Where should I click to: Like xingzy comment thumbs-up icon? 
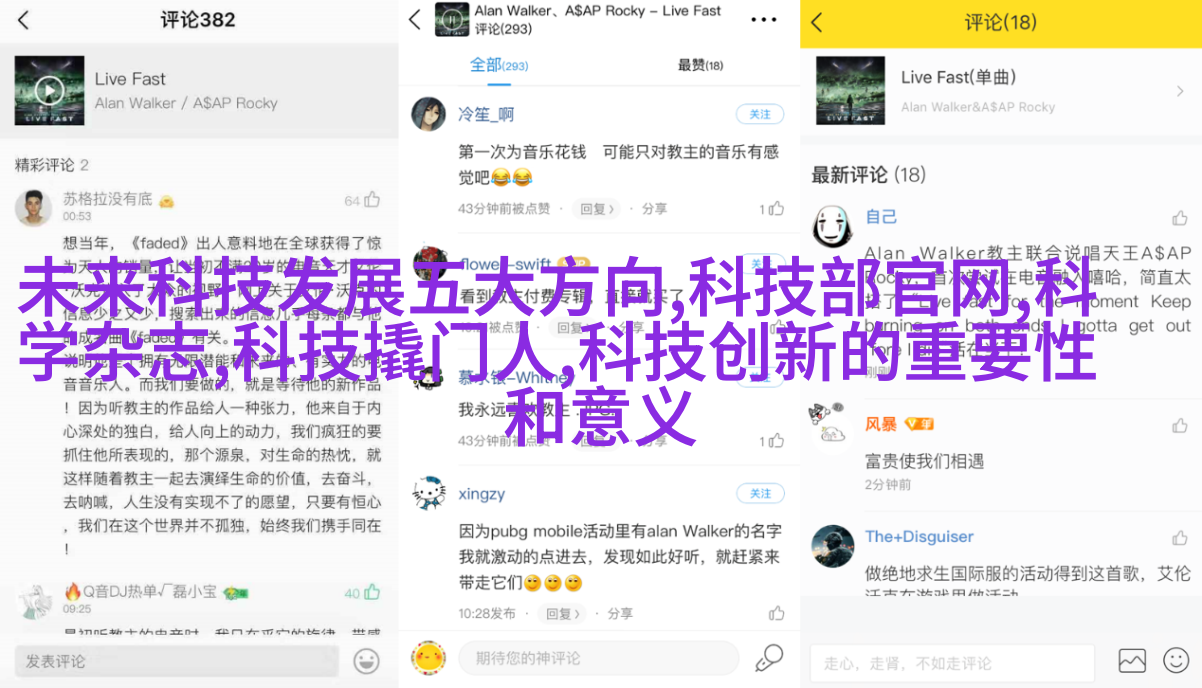point(776,613)
